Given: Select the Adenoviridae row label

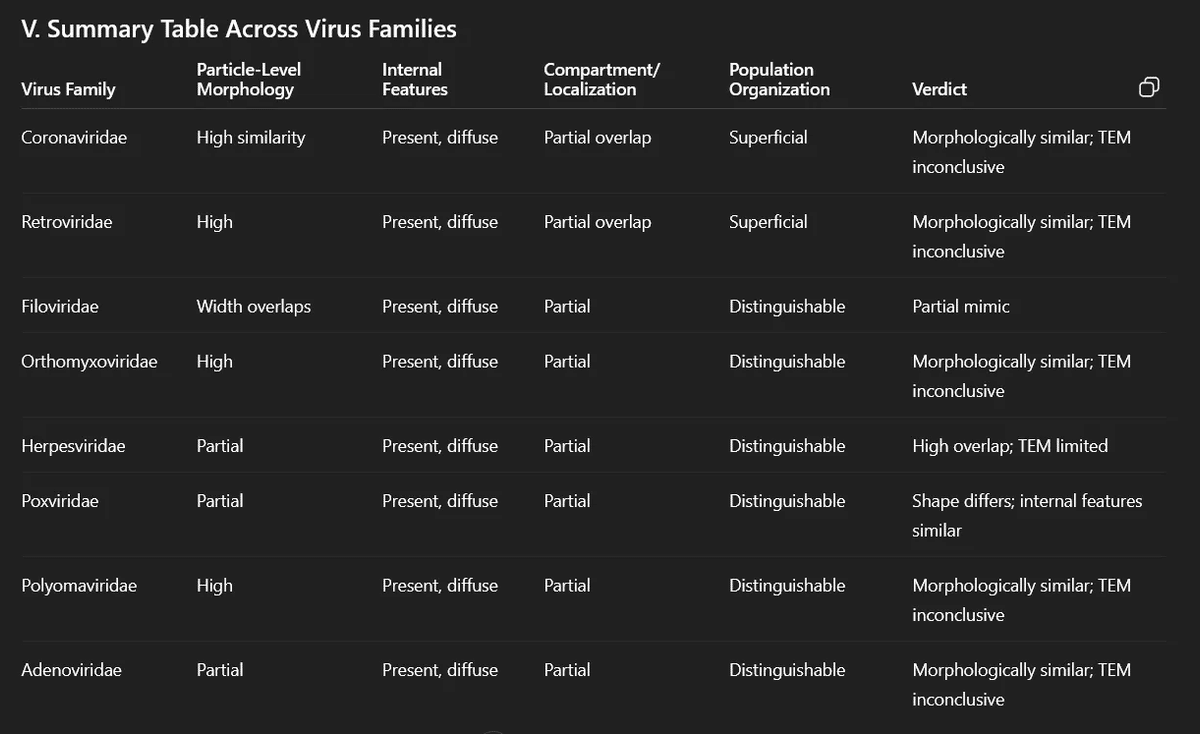Looking at the screenshot, I should pos(71,670).
